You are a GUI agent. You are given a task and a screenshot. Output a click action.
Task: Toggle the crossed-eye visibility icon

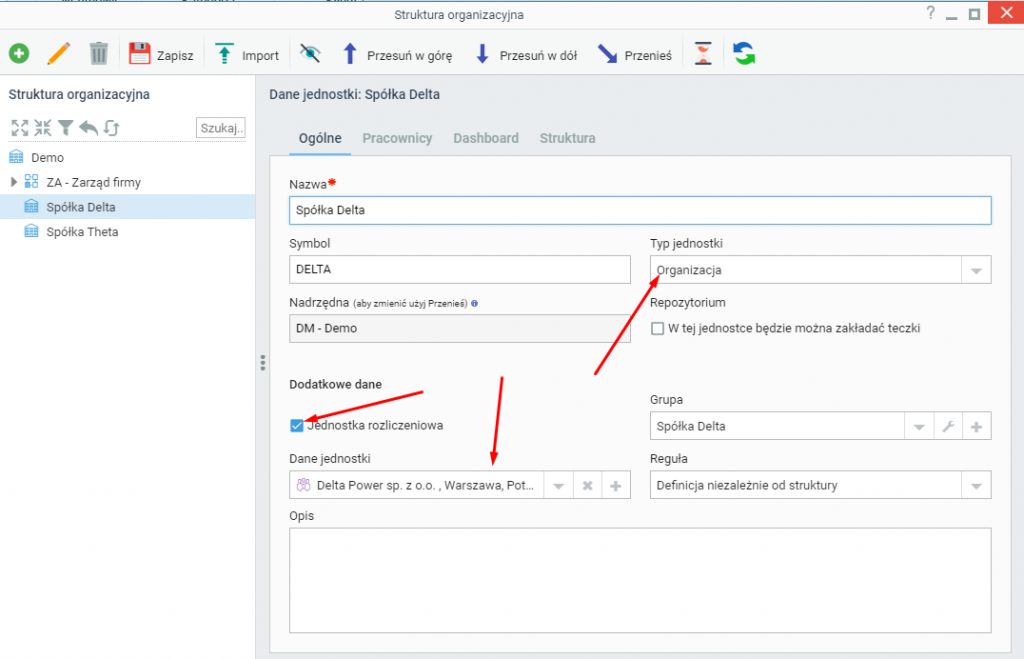click(x=311, y=55)
